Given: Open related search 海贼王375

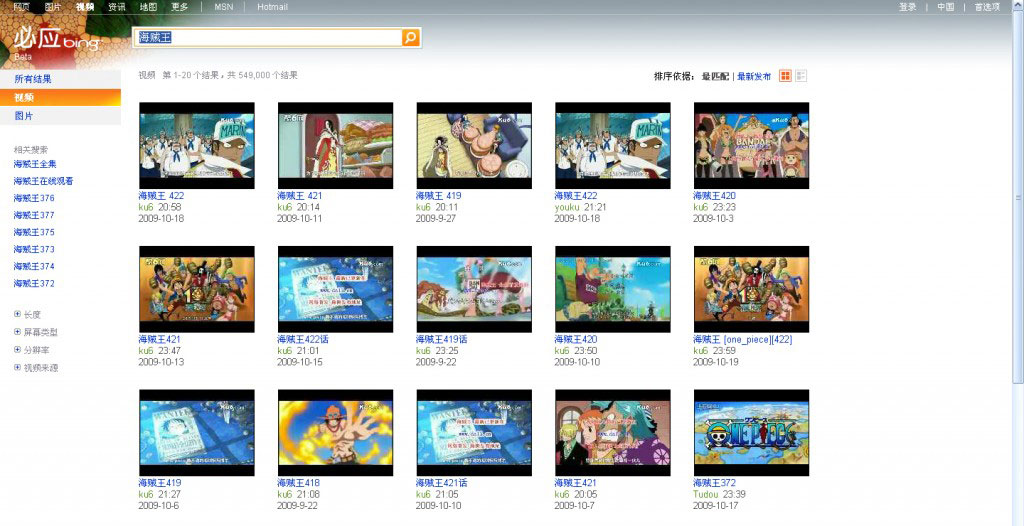Looking at the screenshot, I should [34, 232].
